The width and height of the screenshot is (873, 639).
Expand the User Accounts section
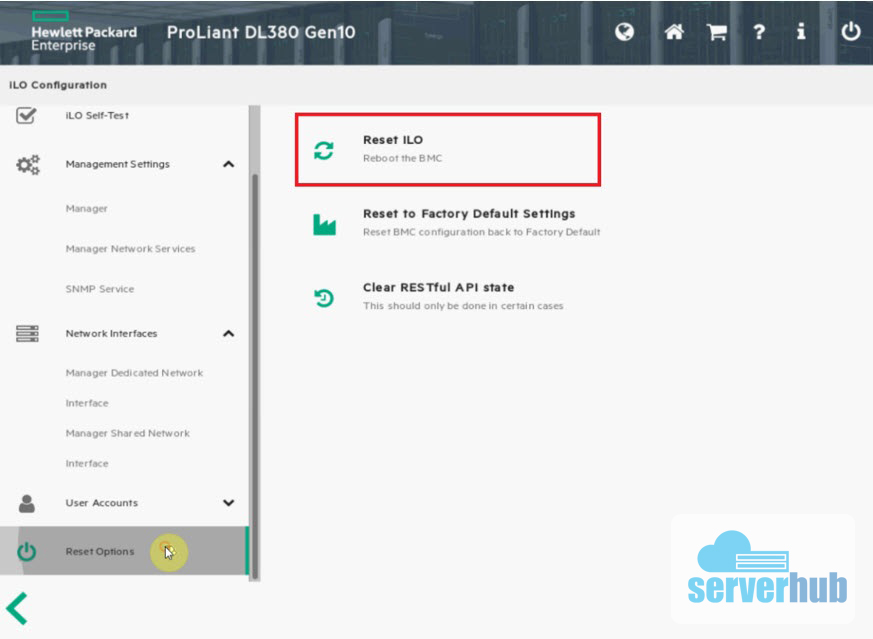coord(228,503)
